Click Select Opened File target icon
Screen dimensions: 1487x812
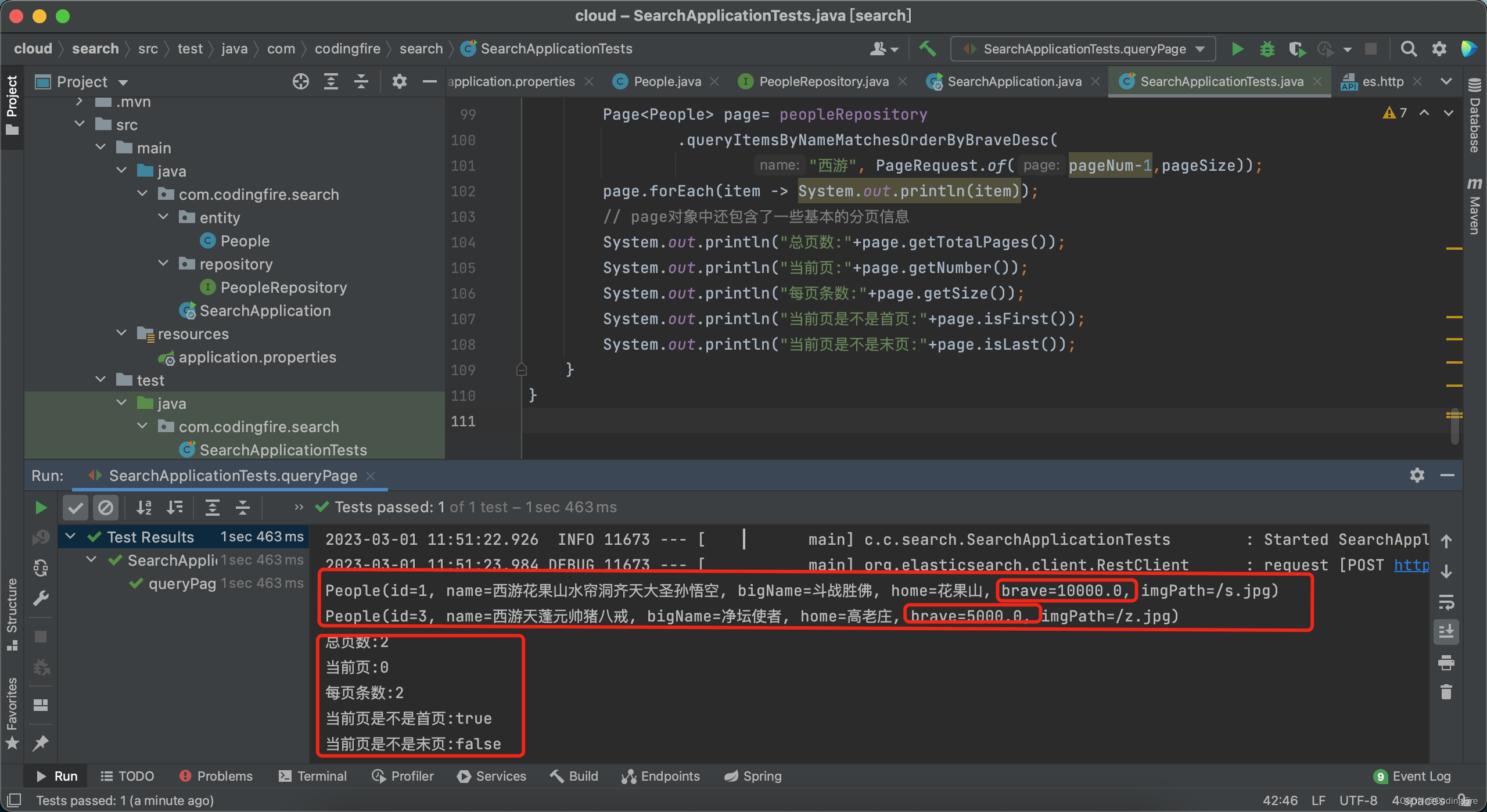(x=300, y=81)
